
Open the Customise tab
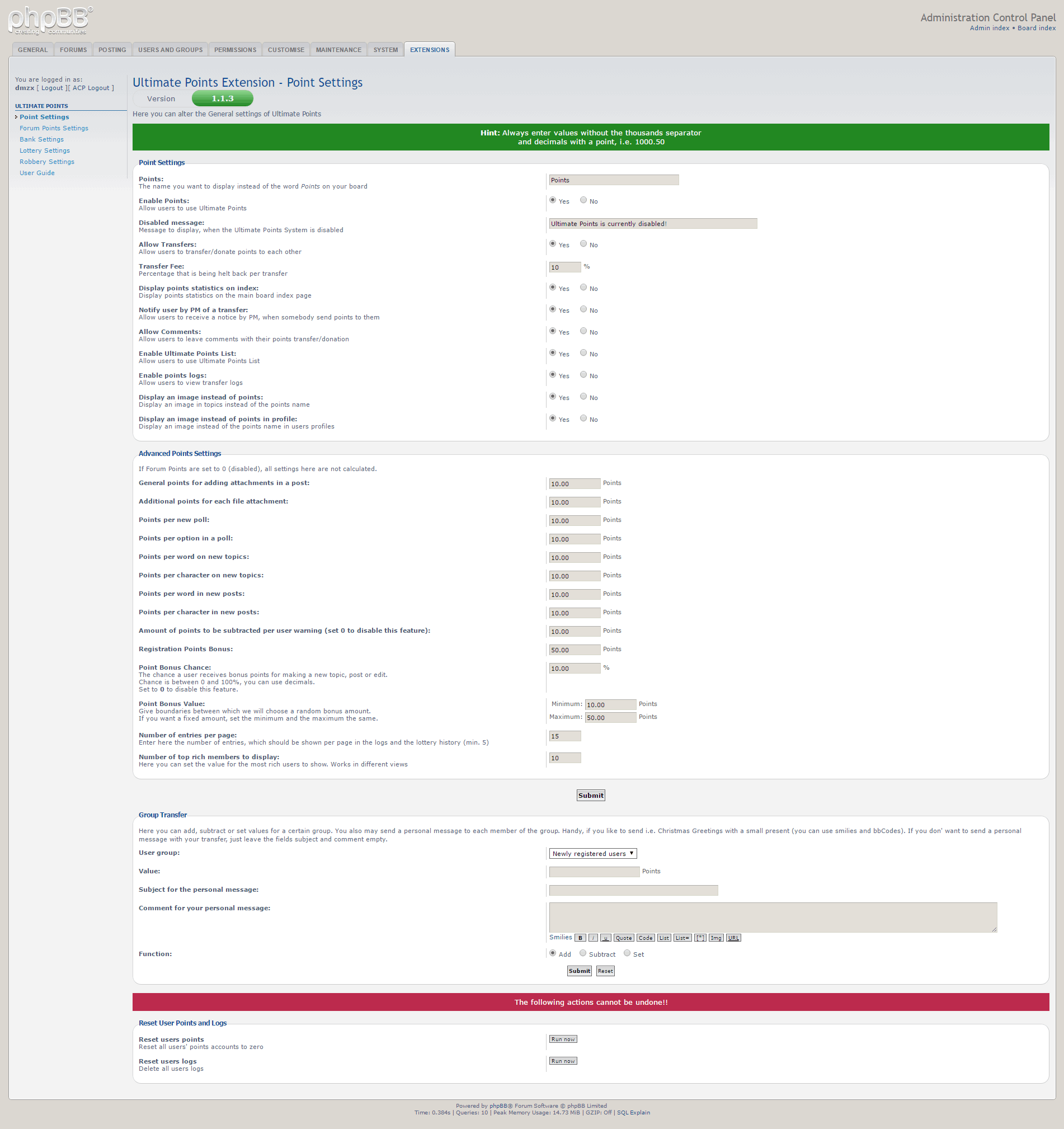(286, 49)
